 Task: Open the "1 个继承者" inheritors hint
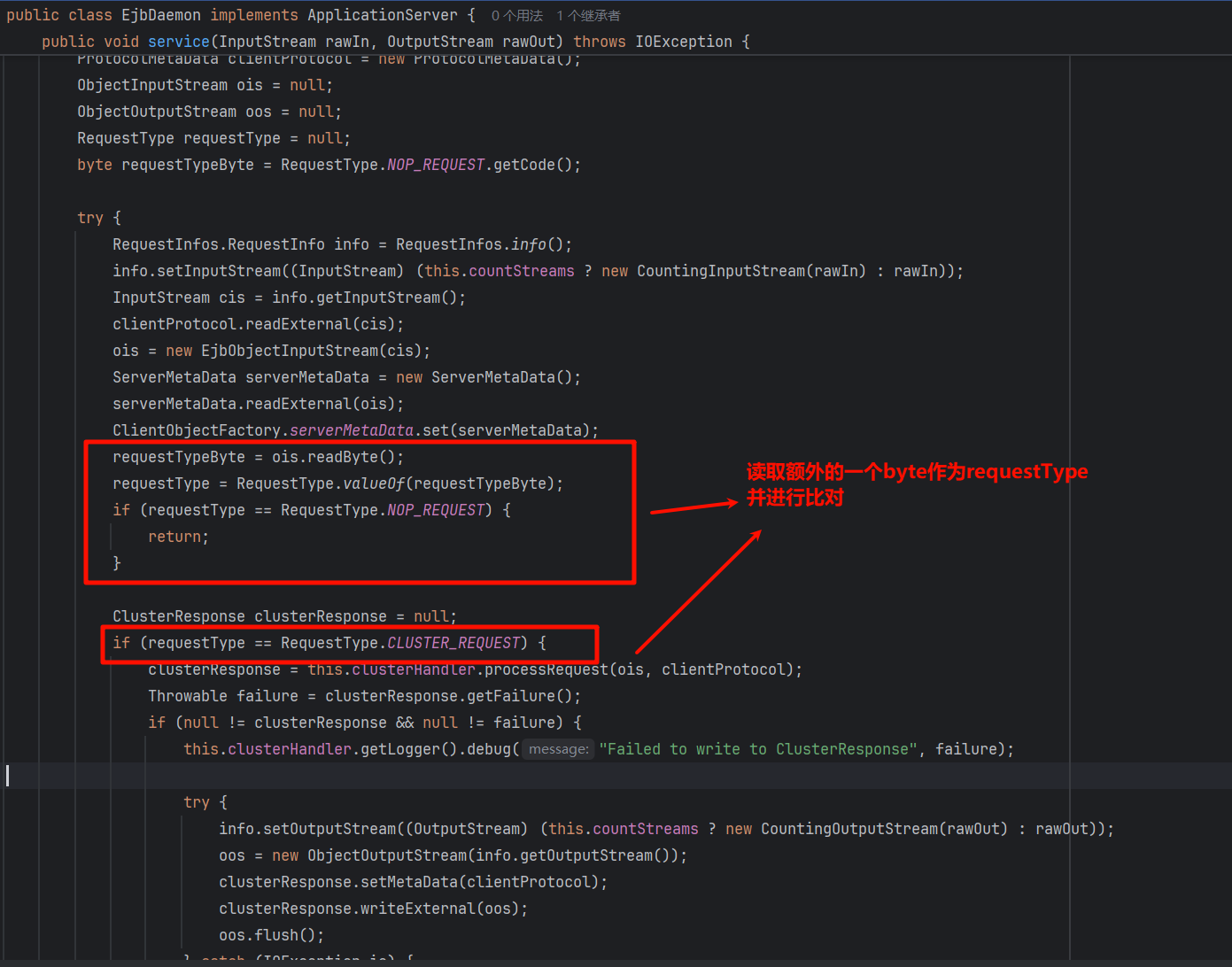588,16
